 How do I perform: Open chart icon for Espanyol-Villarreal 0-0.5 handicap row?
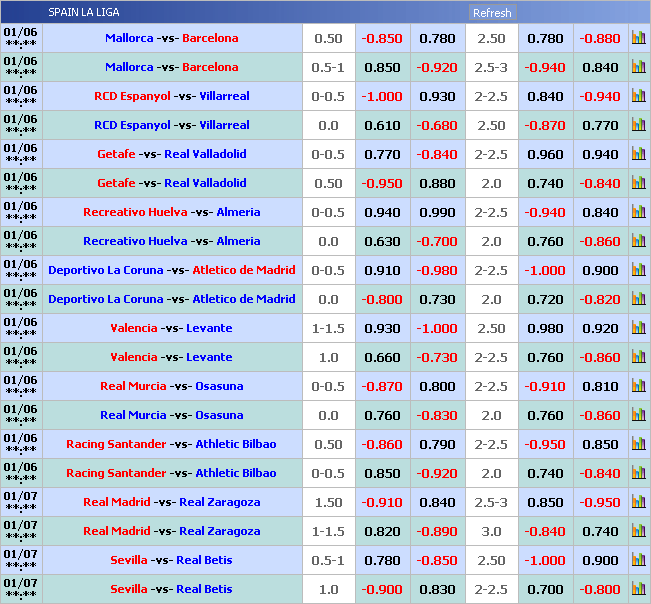point(638,96)
